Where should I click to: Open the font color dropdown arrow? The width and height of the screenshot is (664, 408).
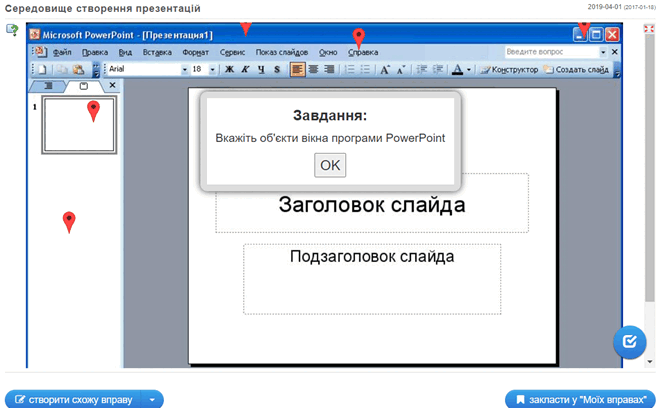coord(469,69)
